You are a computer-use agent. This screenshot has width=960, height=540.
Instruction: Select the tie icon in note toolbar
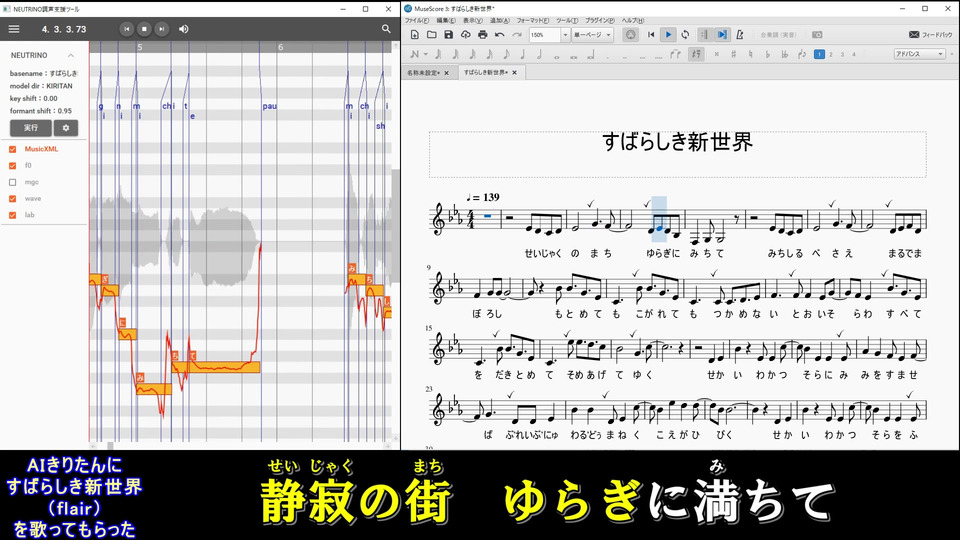pos(675,54)
